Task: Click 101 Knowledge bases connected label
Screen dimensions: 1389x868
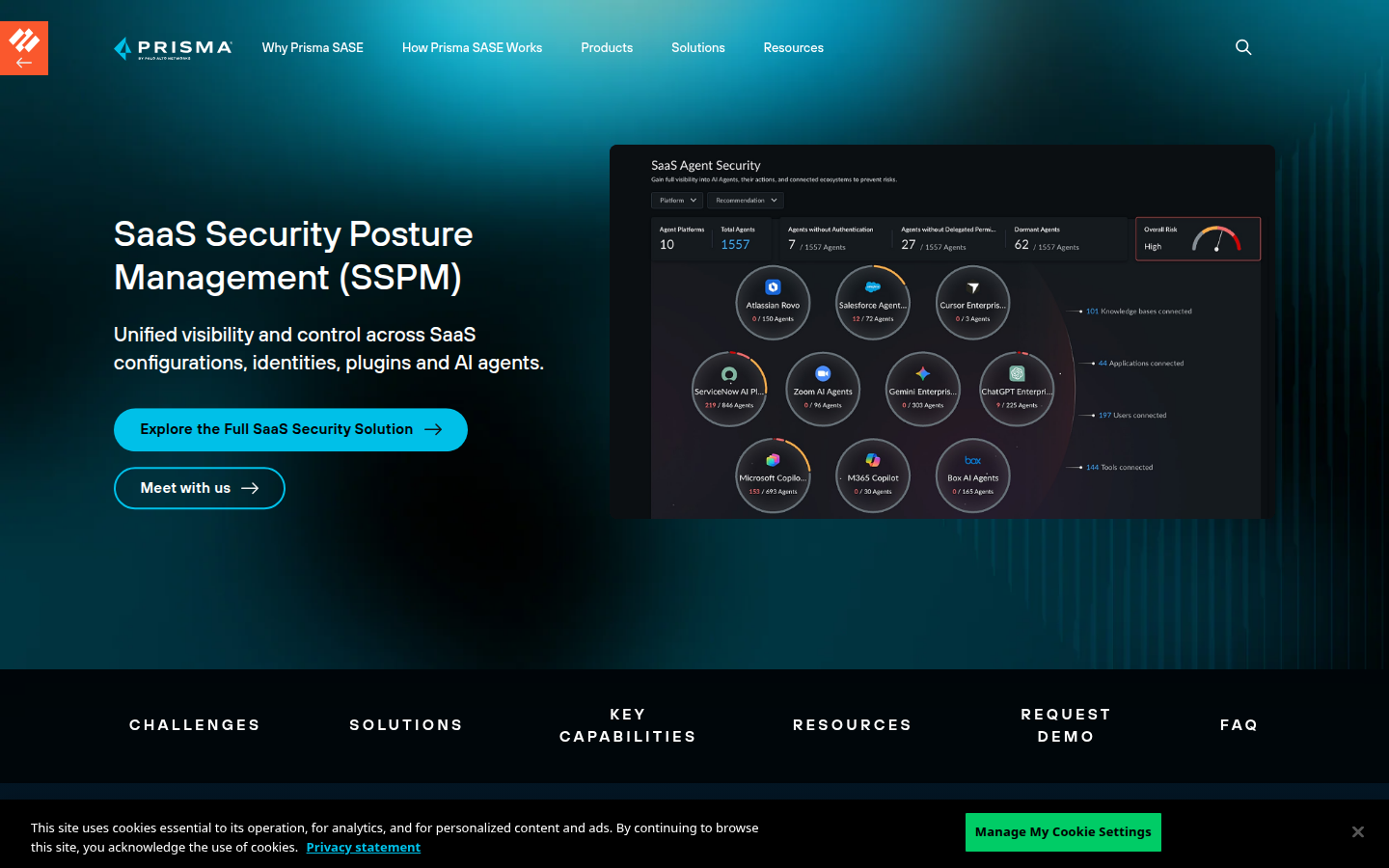Action: (x=1139, y=312)
